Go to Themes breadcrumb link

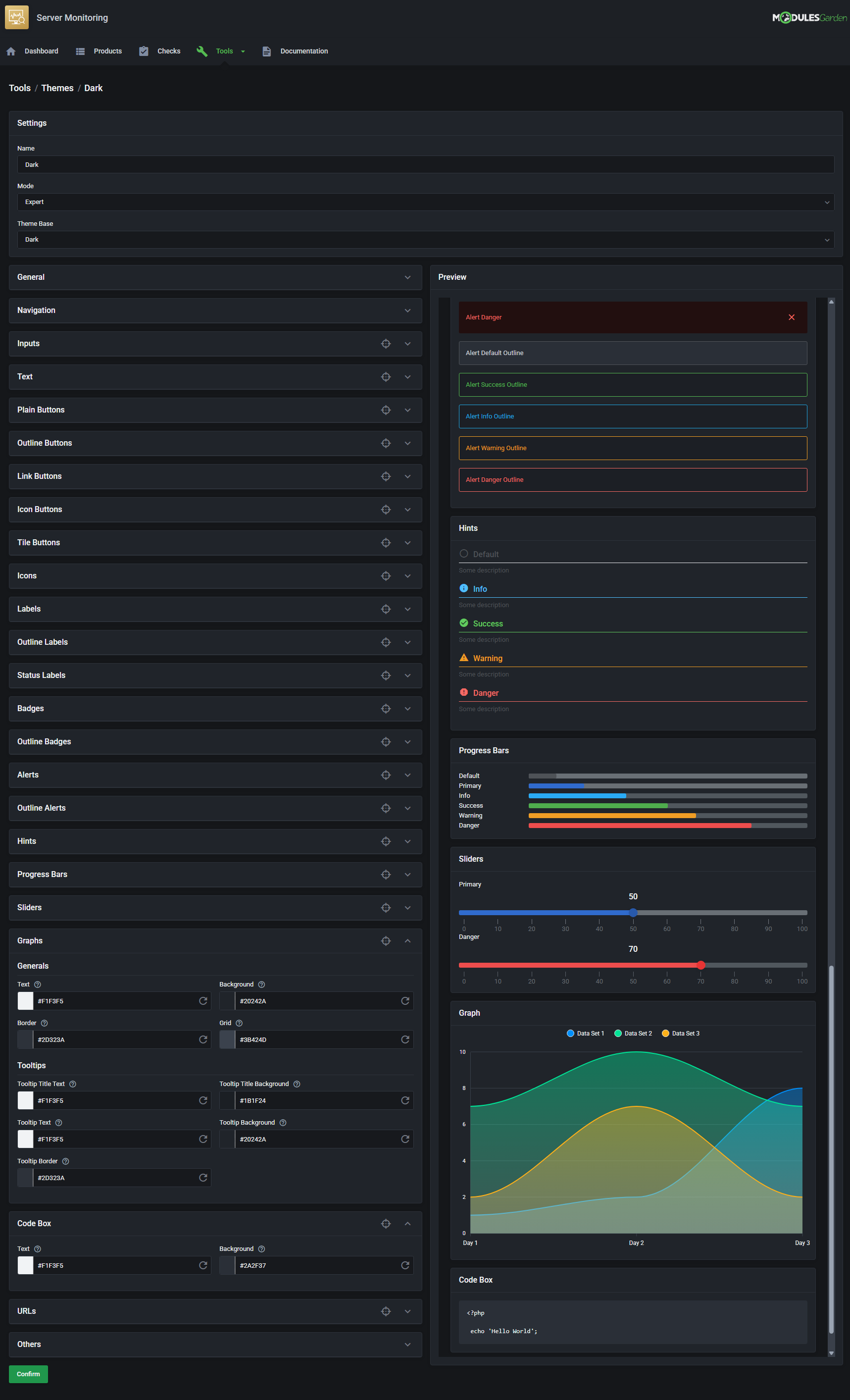pyautogui.click(x=57, y=88)
